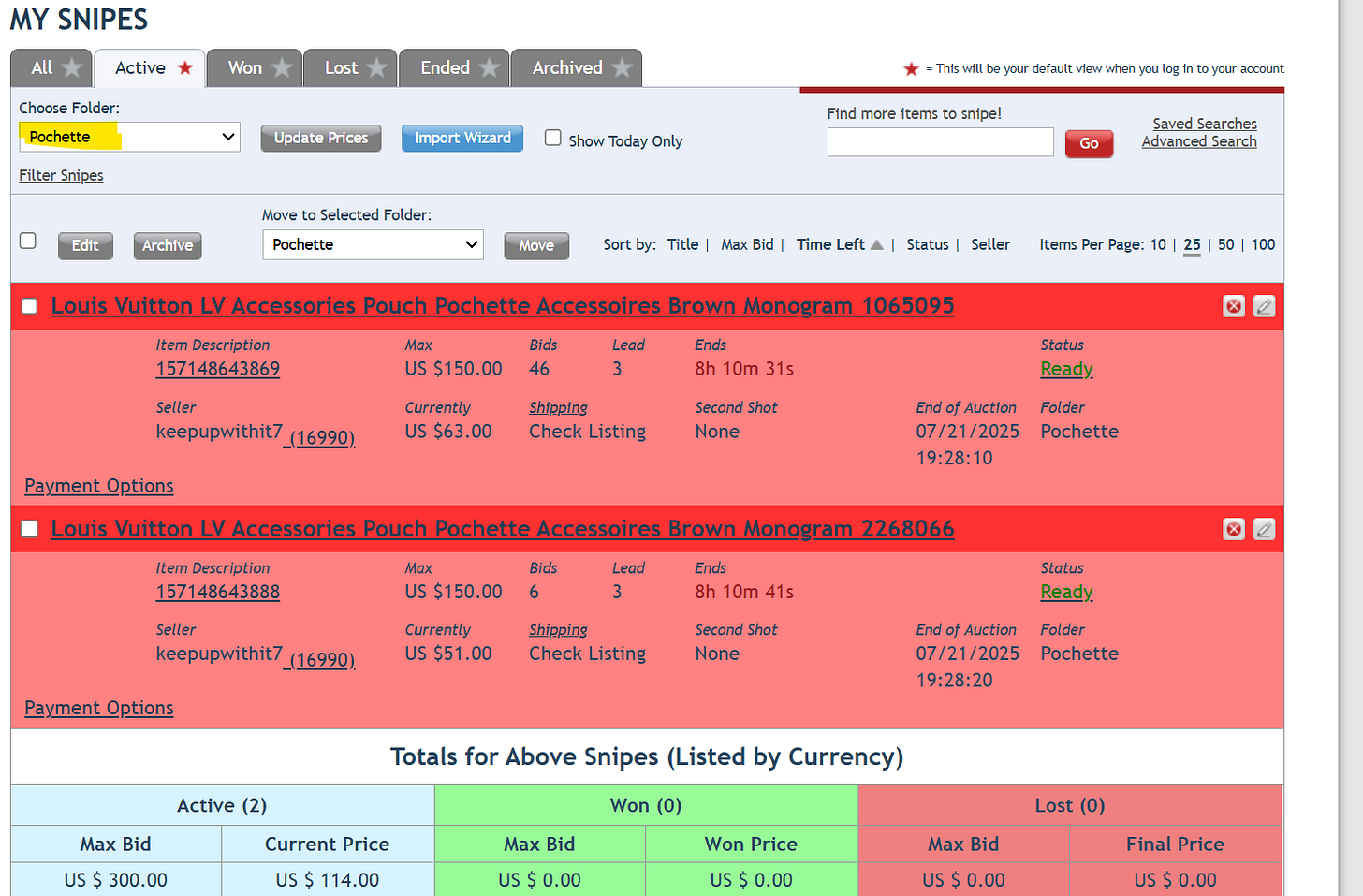Open listing title ending 2268066

tap(503, 529)
